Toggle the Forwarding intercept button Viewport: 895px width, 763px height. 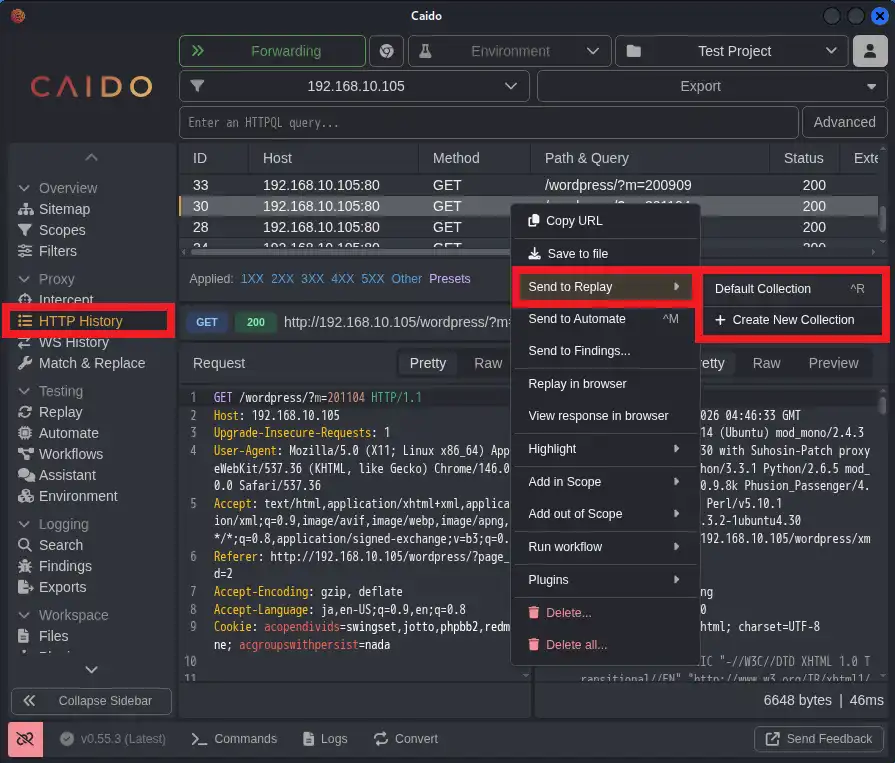[272, 51]
